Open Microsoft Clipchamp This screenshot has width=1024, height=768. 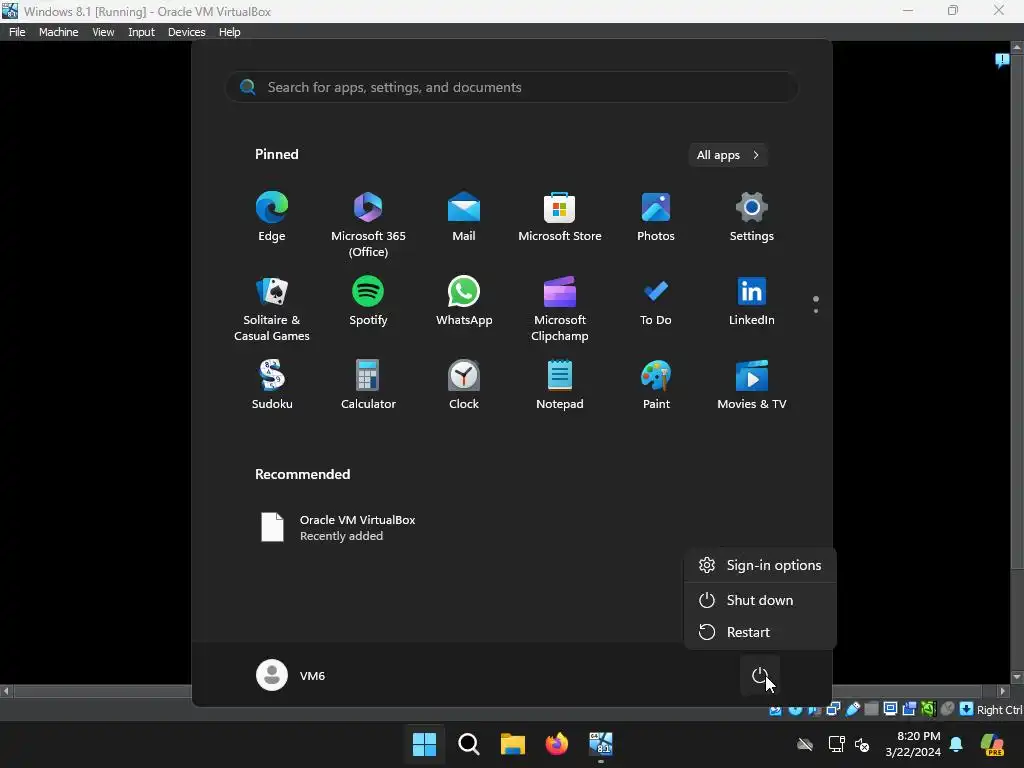(560, 309)
